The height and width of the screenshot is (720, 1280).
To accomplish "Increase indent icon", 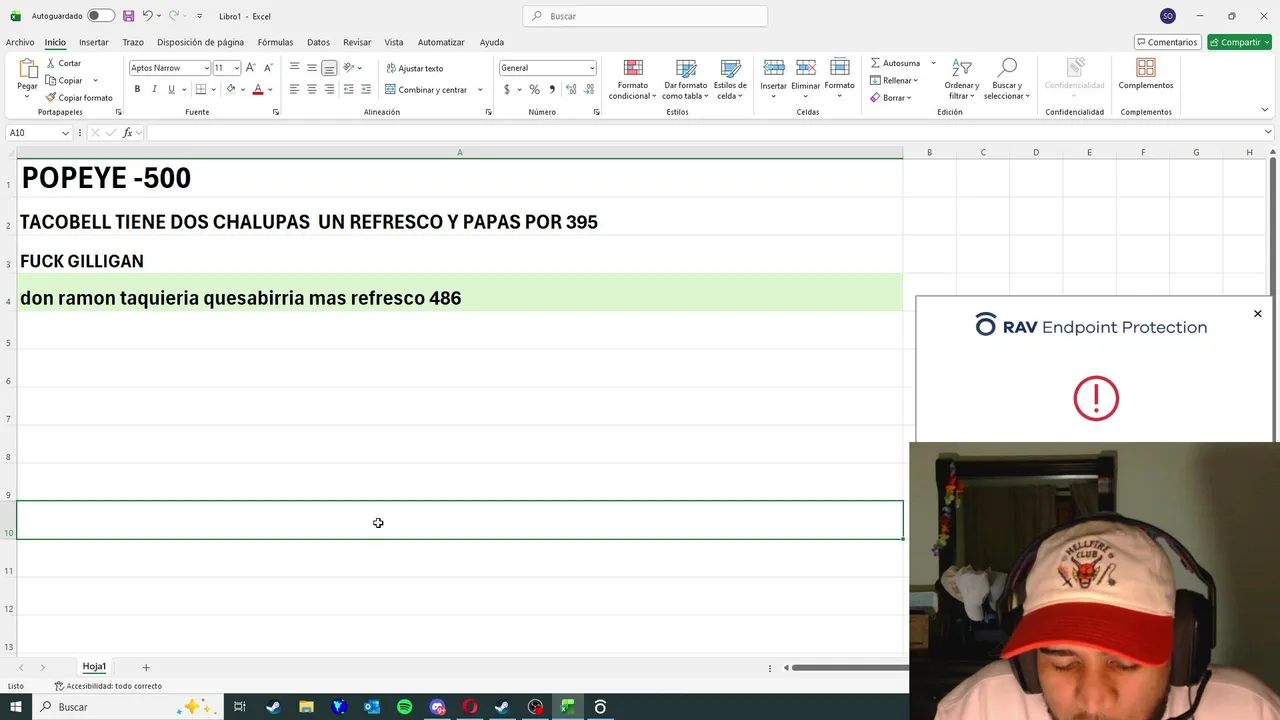I will [x=366, y=89].
